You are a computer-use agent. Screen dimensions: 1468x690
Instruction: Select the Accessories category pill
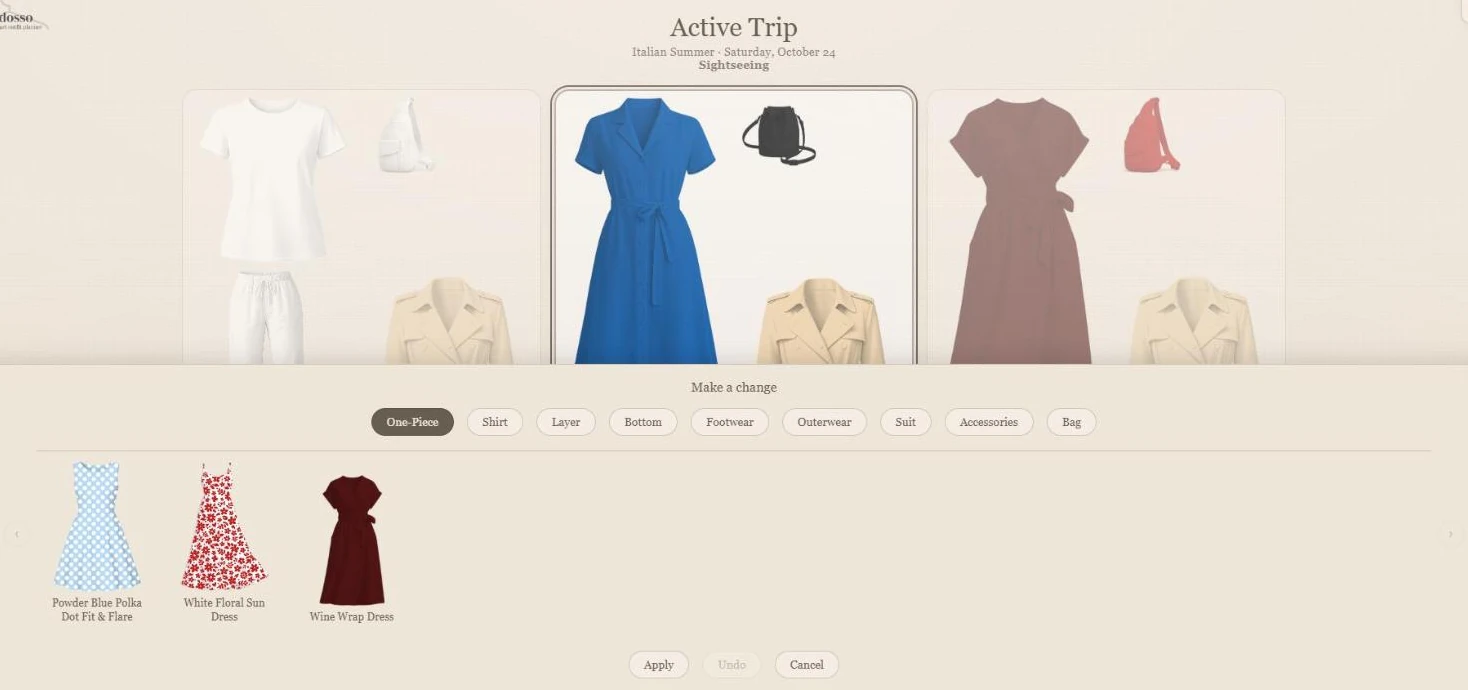pos(989,422)
